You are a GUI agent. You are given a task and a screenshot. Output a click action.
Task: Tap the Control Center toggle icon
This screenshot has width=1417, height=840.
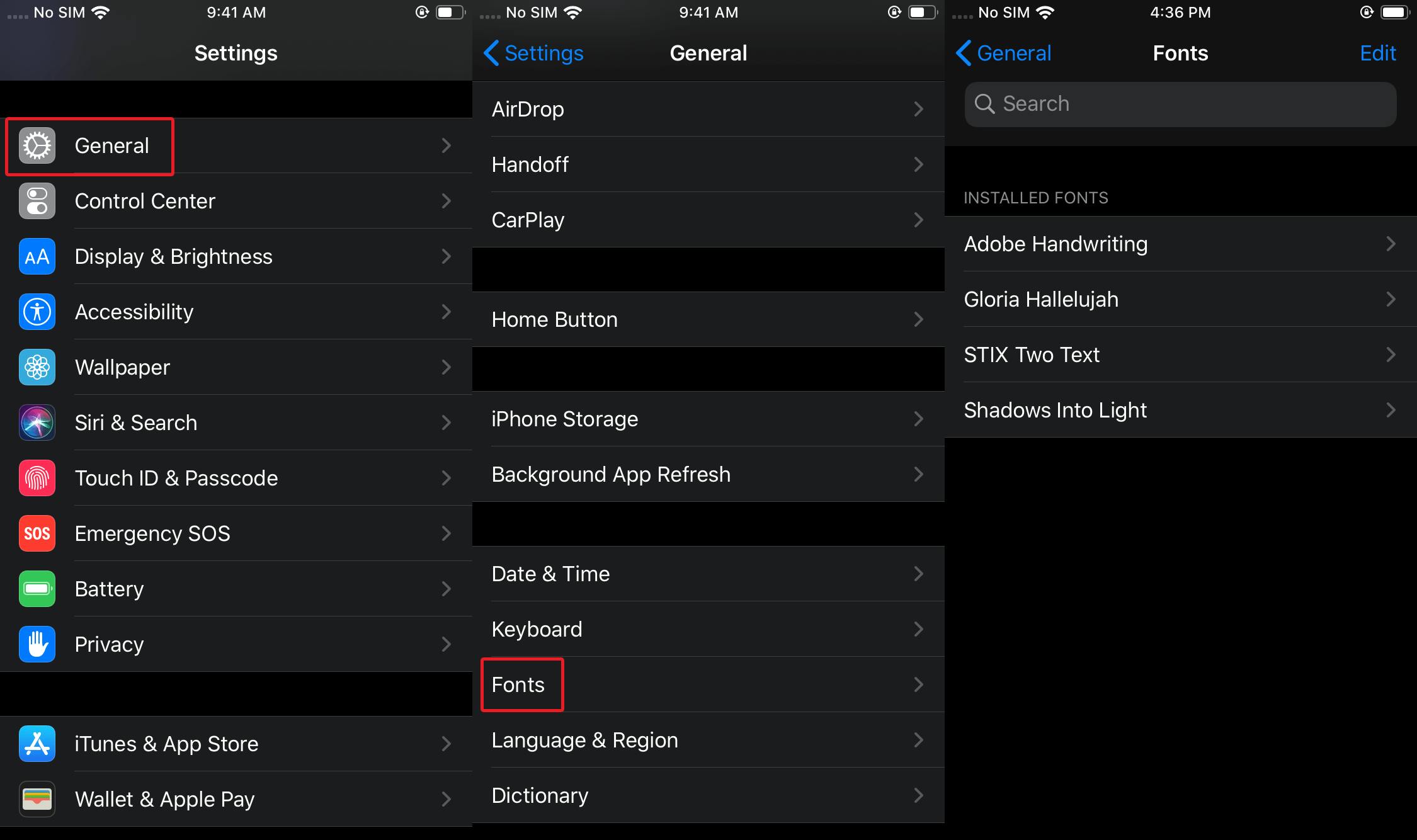click(x=37, y=201)
